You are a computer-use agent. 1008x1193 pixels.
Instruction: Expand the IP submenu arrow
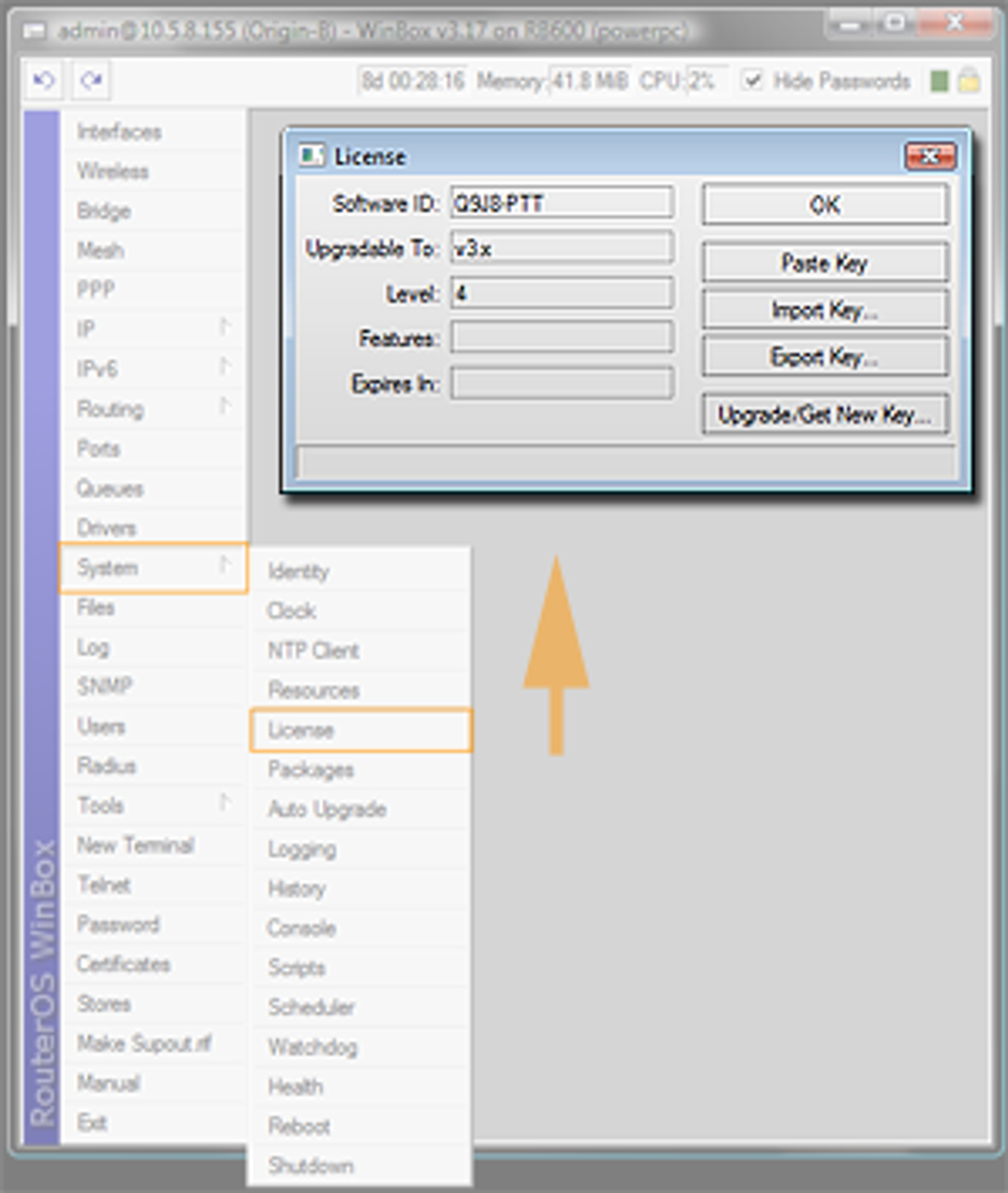225,327
